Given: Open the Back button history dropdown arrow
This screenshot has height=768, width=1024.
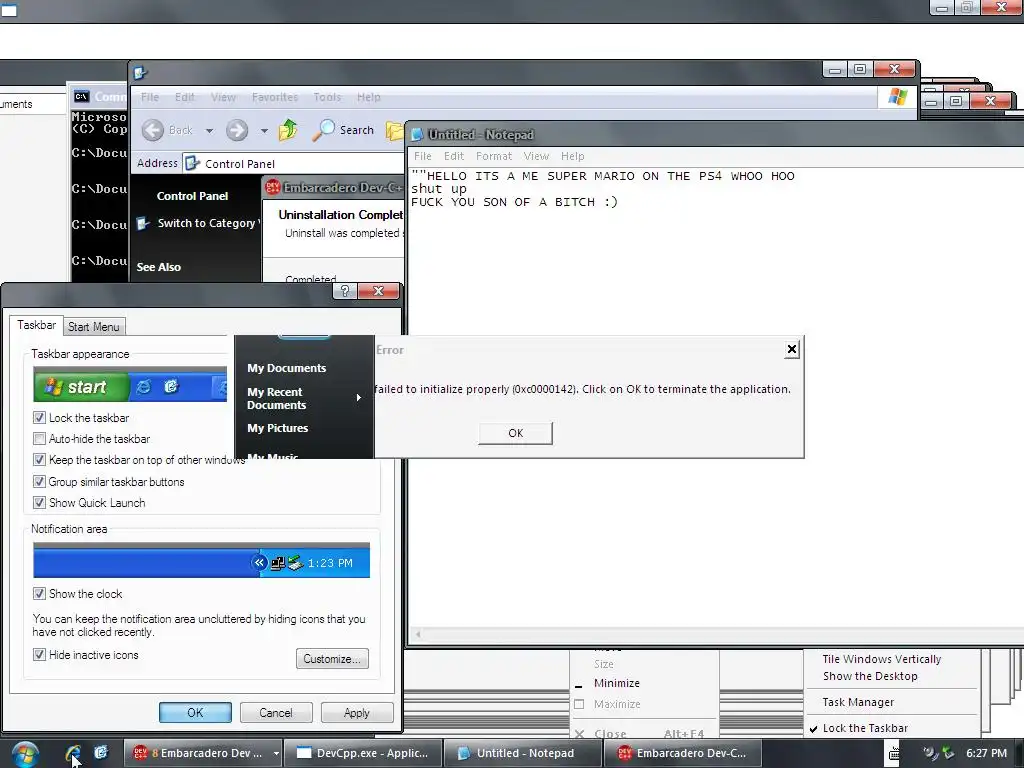Looking at the screenshot, I should coord(209,131).
